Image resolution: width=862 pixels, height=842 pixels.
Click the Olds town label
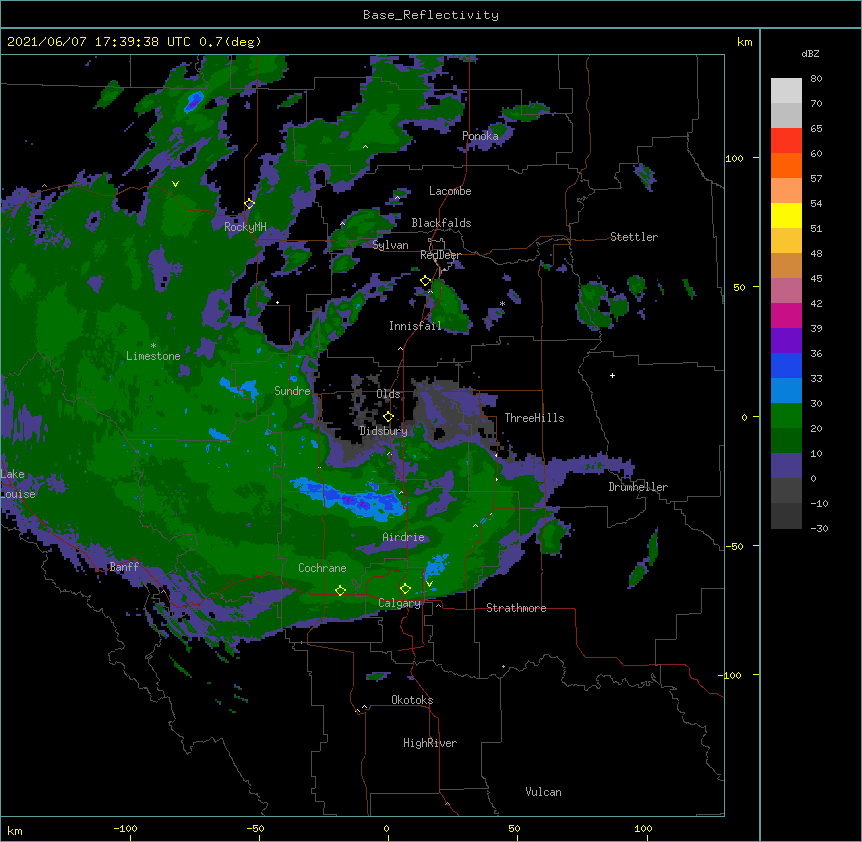[x=388, y=394]
